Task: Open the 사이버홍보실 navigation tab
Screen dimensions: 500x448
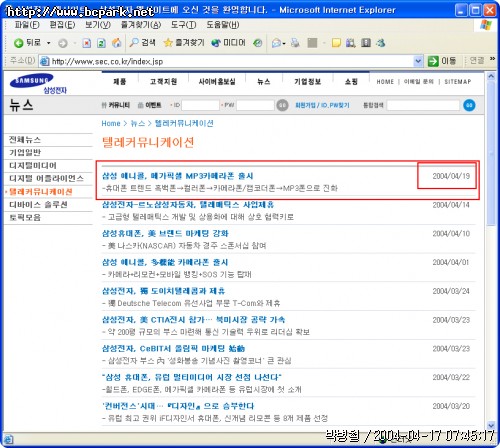Action: click(217, 81)
